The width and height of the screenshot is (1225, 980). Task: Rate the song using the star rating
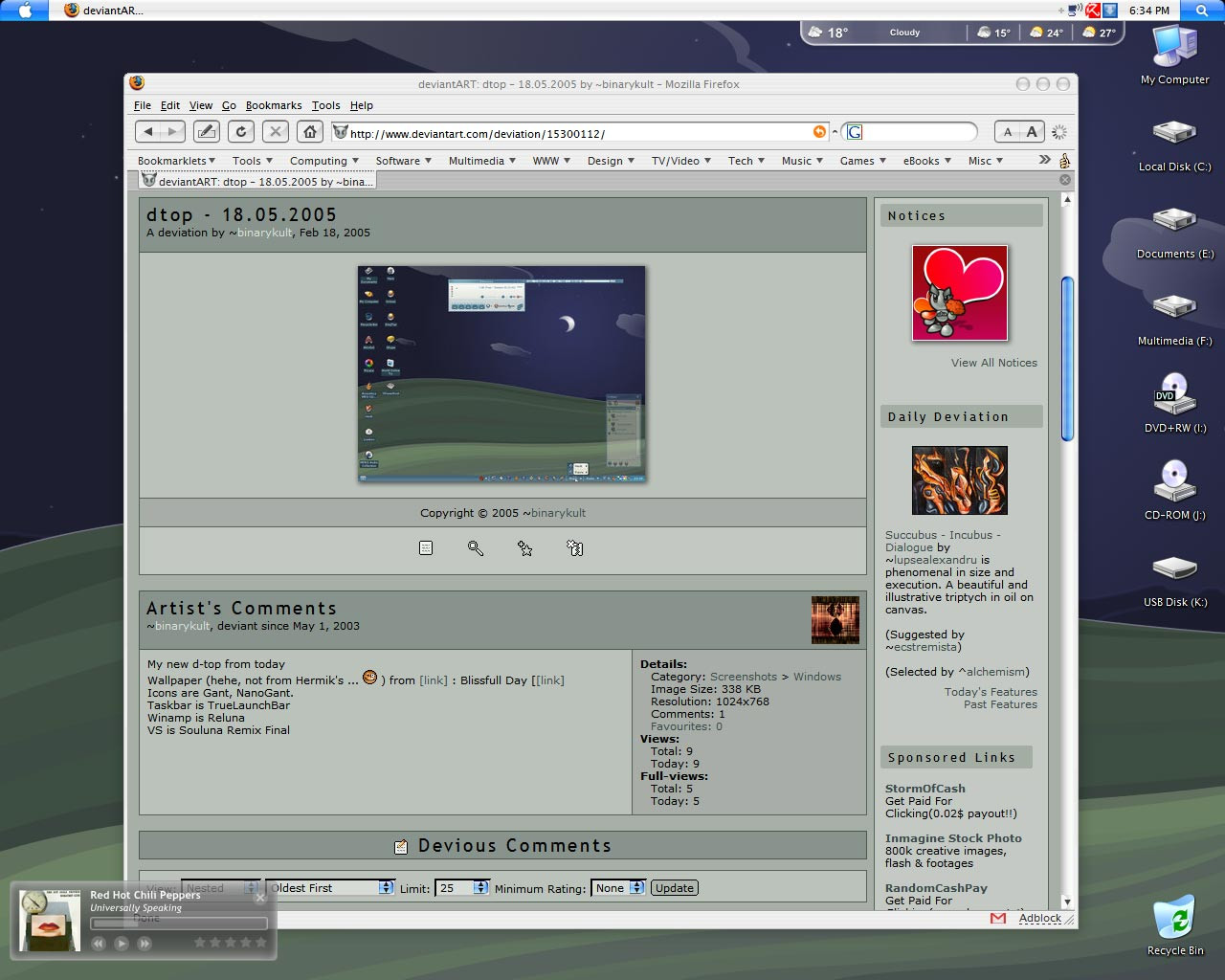coord(230,943)
